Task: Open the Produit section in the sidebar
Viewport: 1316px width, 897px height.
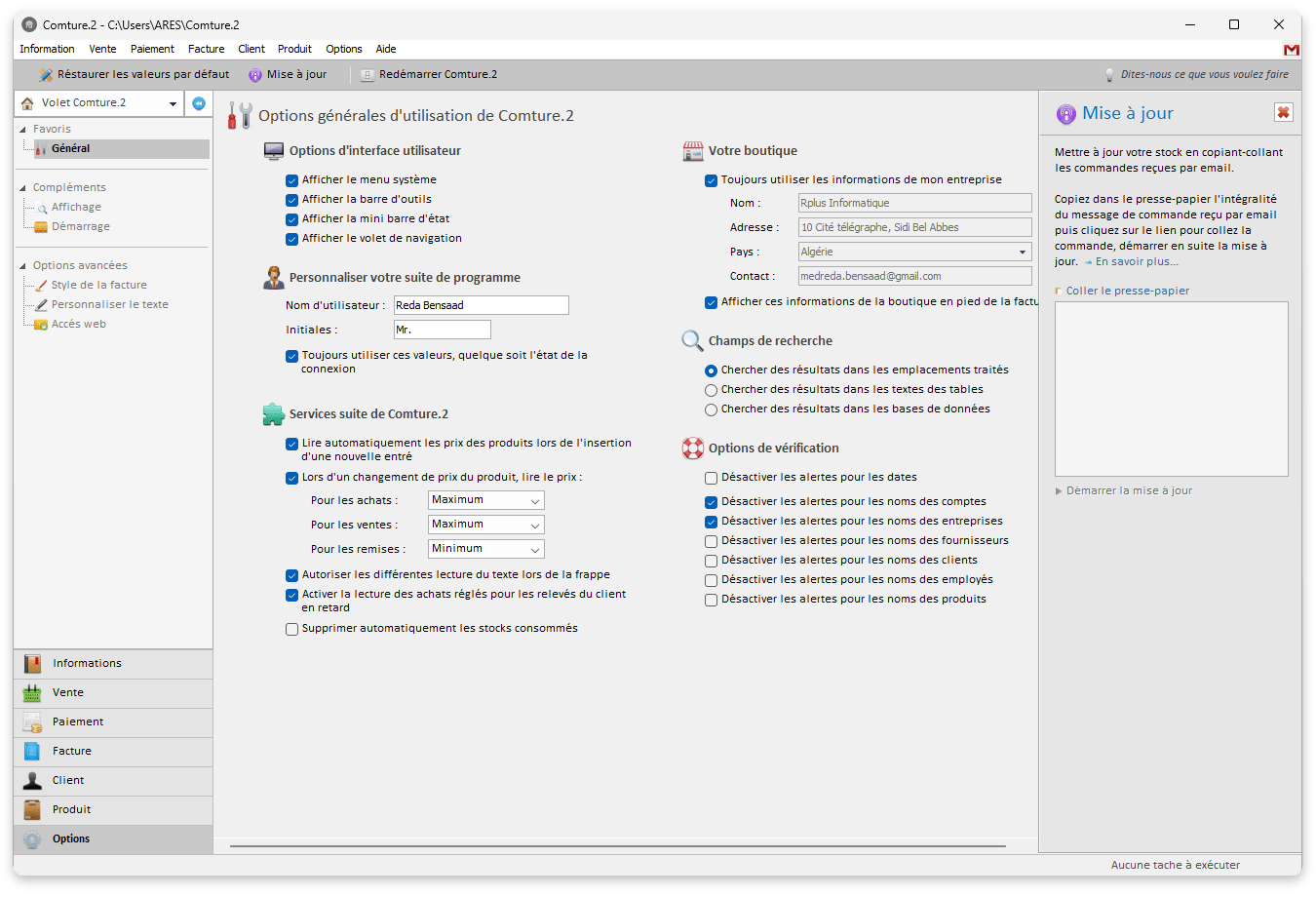Action: 71,810
